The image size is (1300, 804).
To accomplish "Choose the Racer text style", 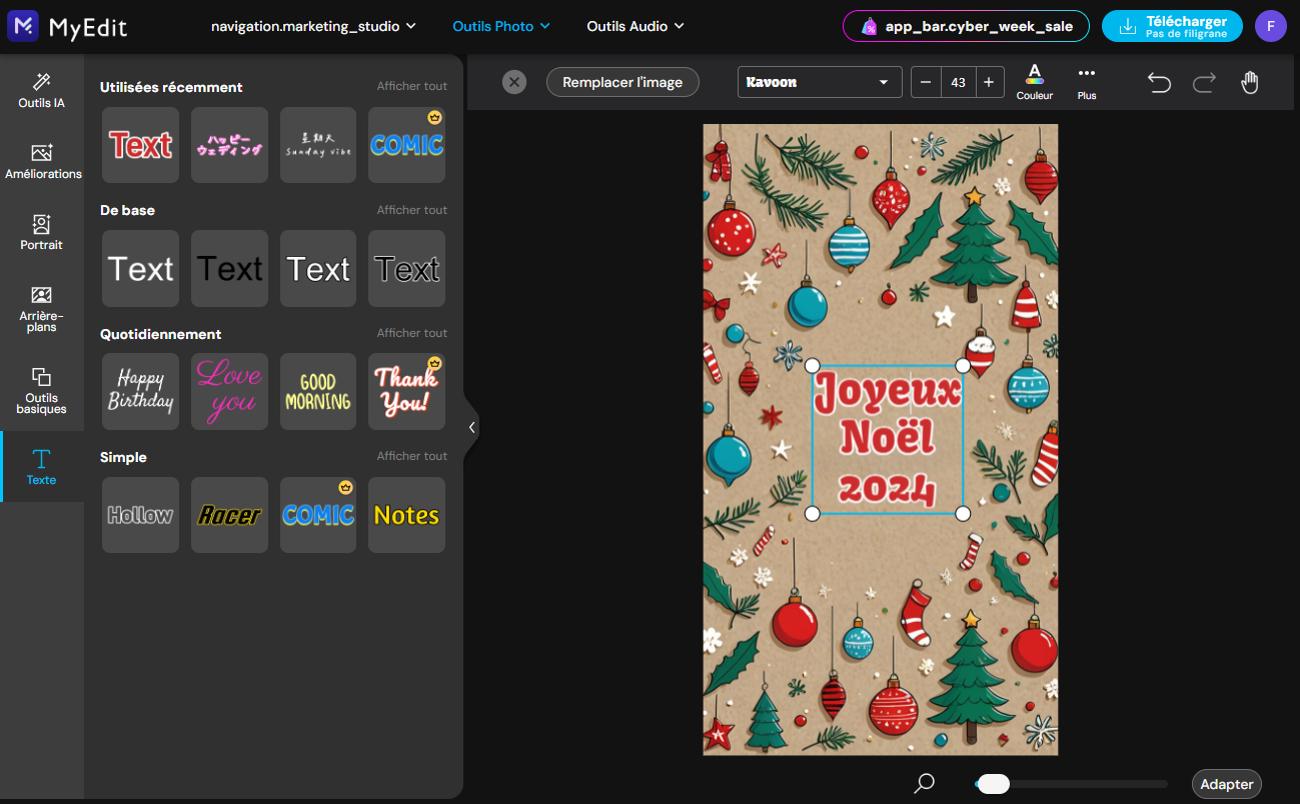I will coord(230,515).
